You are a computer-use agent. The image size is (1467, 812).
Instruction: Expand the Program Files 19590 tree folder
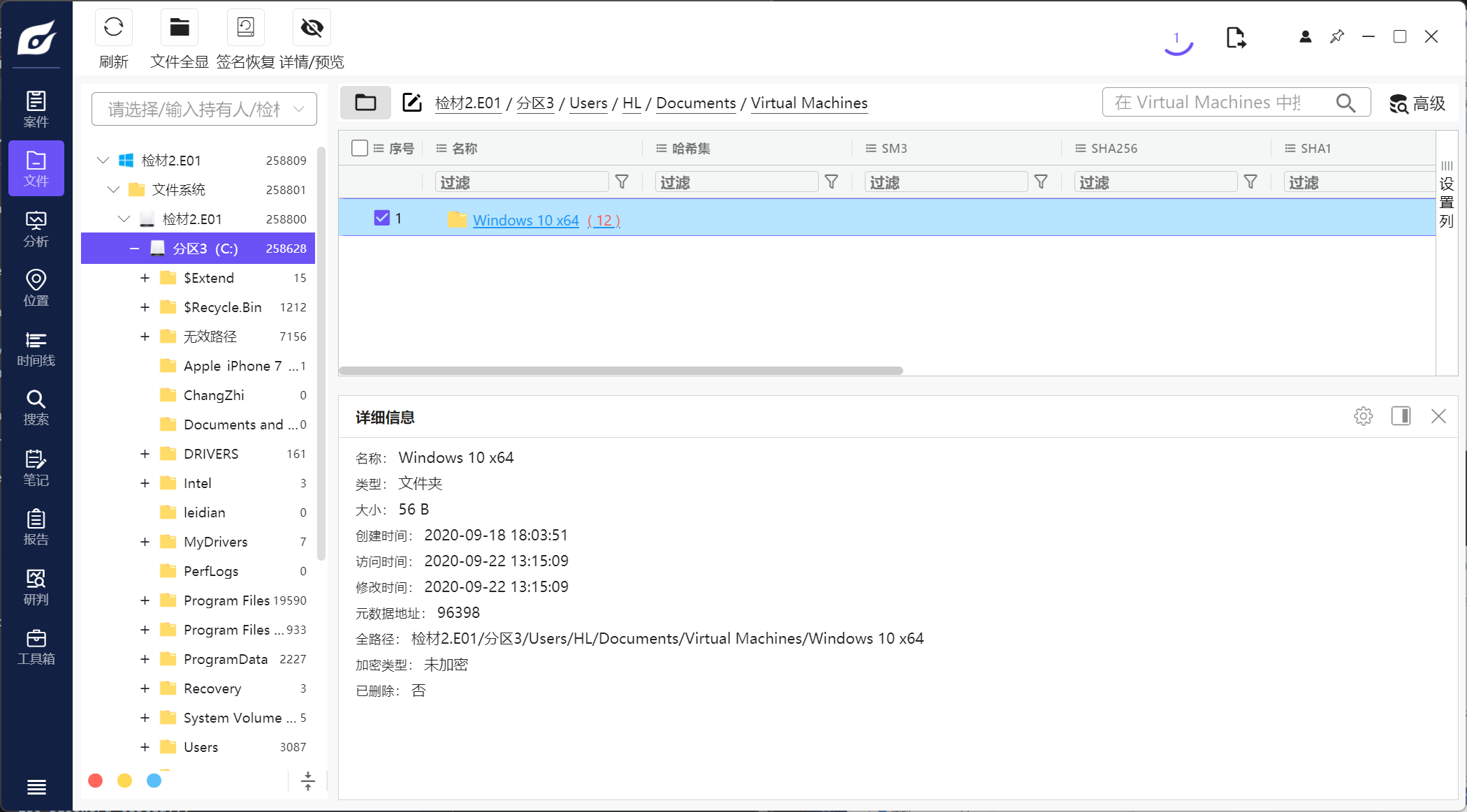[x=145, y=600]
